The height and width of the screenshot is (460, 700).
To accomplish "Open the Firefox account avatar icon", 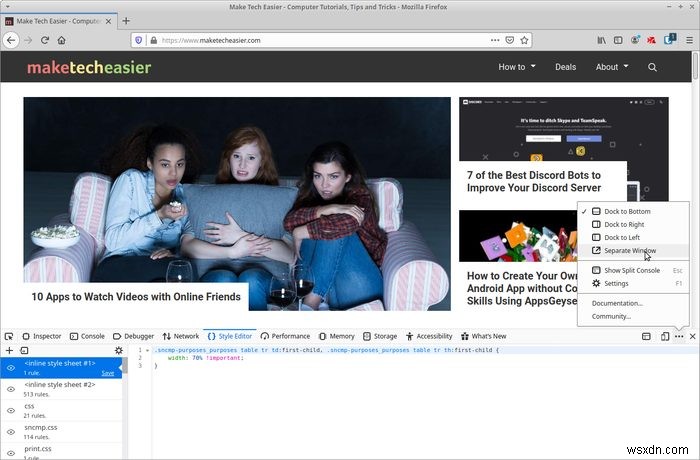I will coord(634,40).
